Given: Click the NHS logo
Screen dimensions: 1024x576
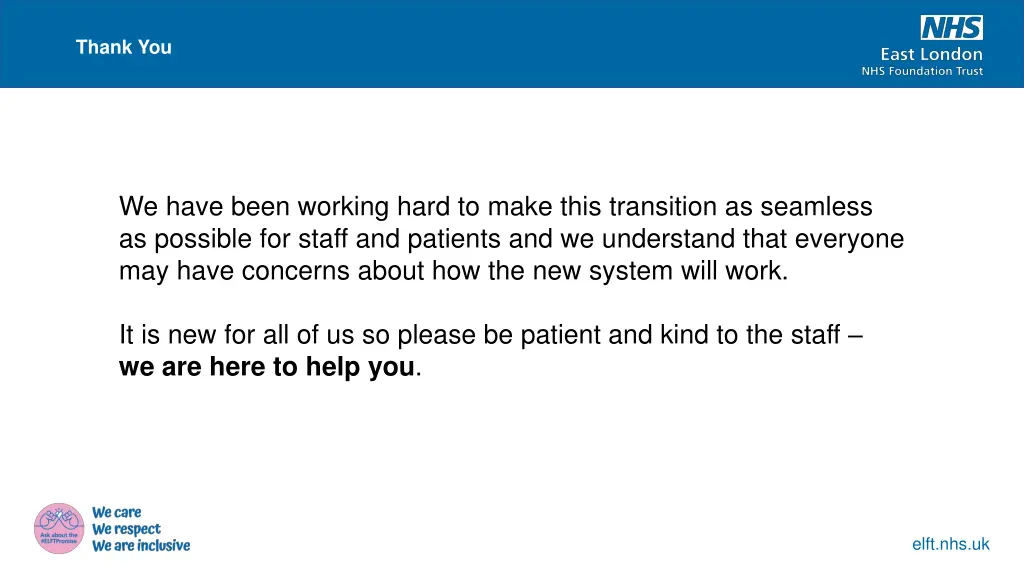Looking at the screenshot, I should (952, 28).
